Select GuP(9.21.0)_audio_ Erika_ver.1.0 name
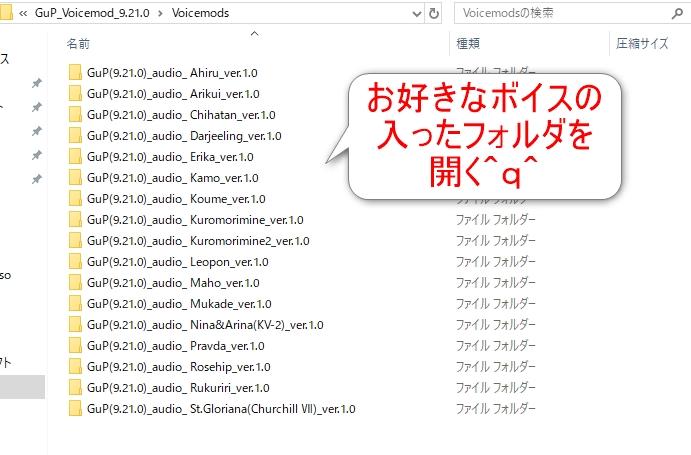Viewport: 691px width, 455px height. click(170, 157)
